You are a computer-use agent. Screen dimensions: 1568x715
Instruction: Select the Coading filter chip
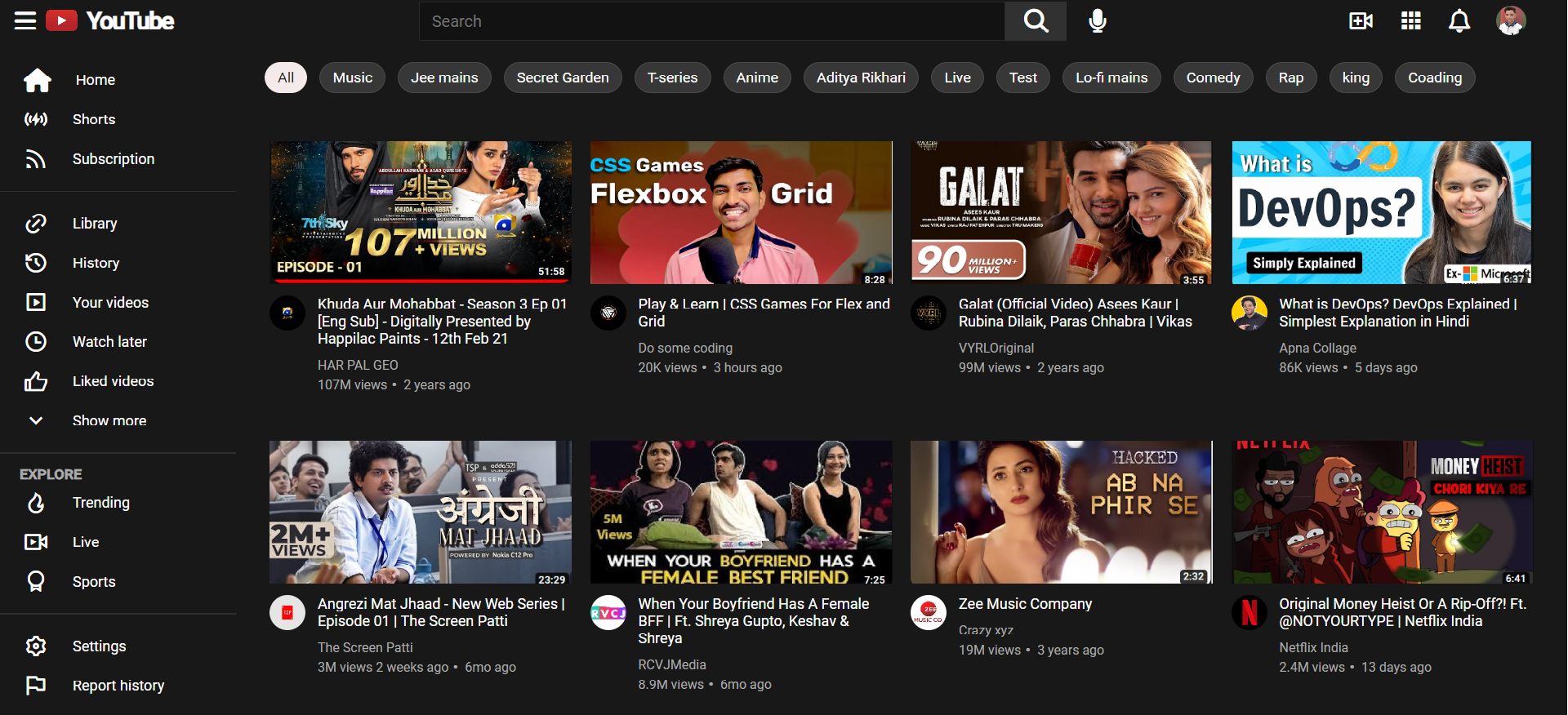click(x=1435, y=78)
